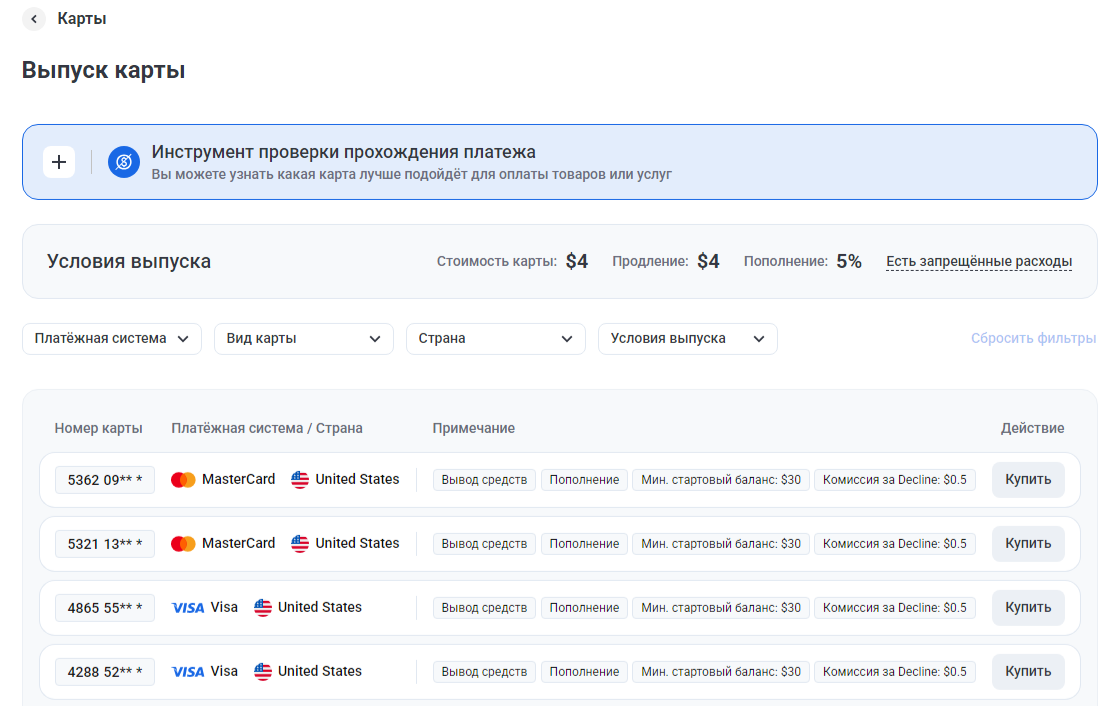This screenshot has height=706, width=1107.
Task: Open the Страна filter dropdown
Action: (496, 339)
